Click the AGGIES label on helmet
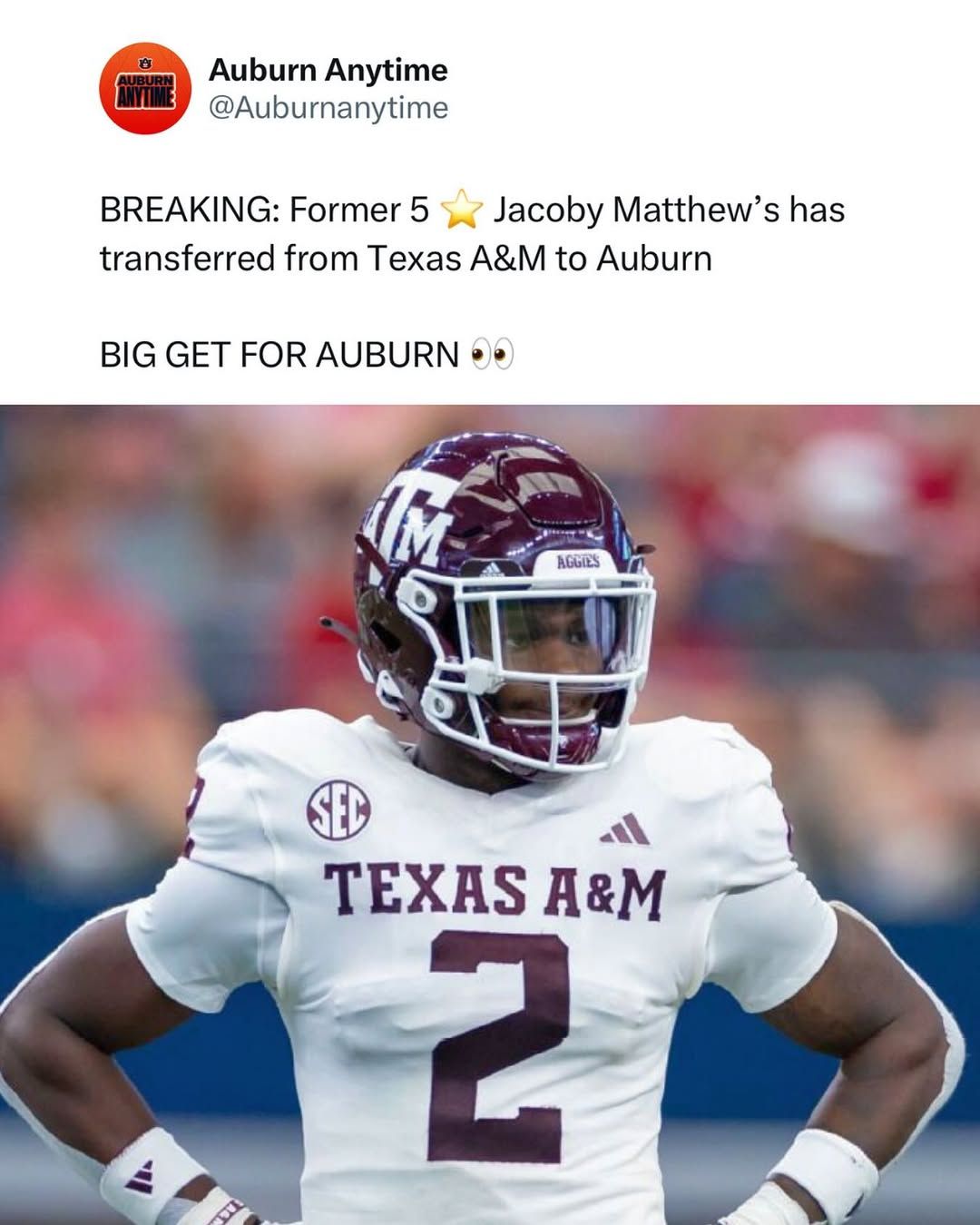Image resolution: width=980 pixels, height=1225 pixels. click(578, 562)
